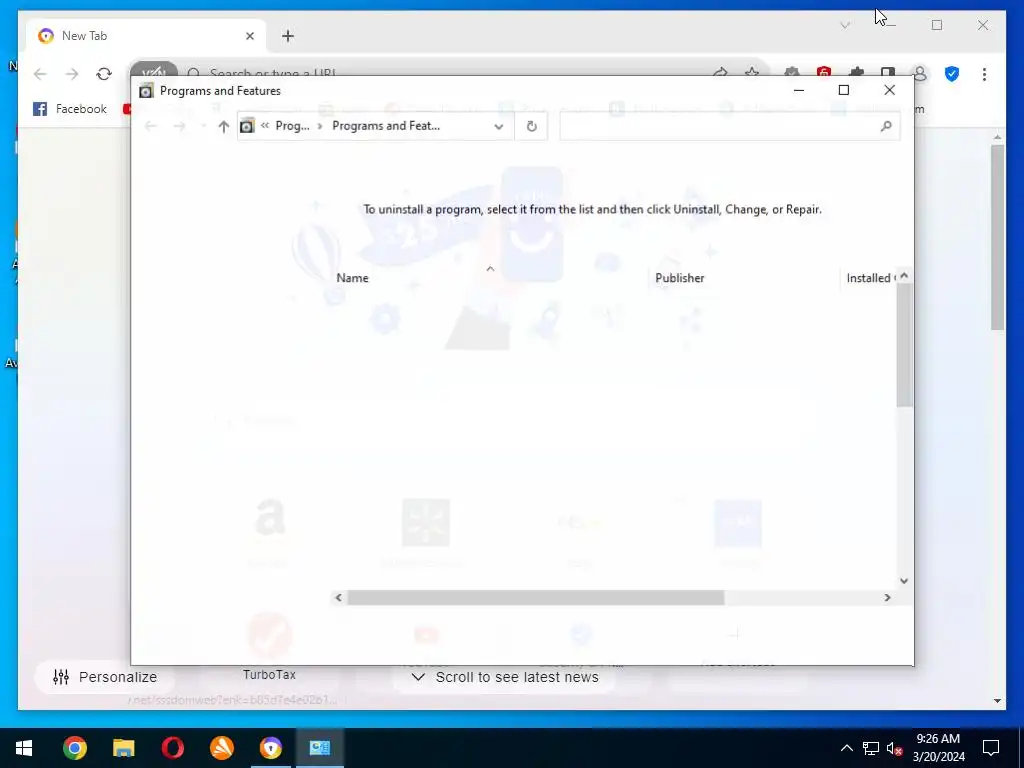Click the red extension icon in browser toolbar
Screen dimensions: 1024x768
pyautogui.click(x=824, y=72)
